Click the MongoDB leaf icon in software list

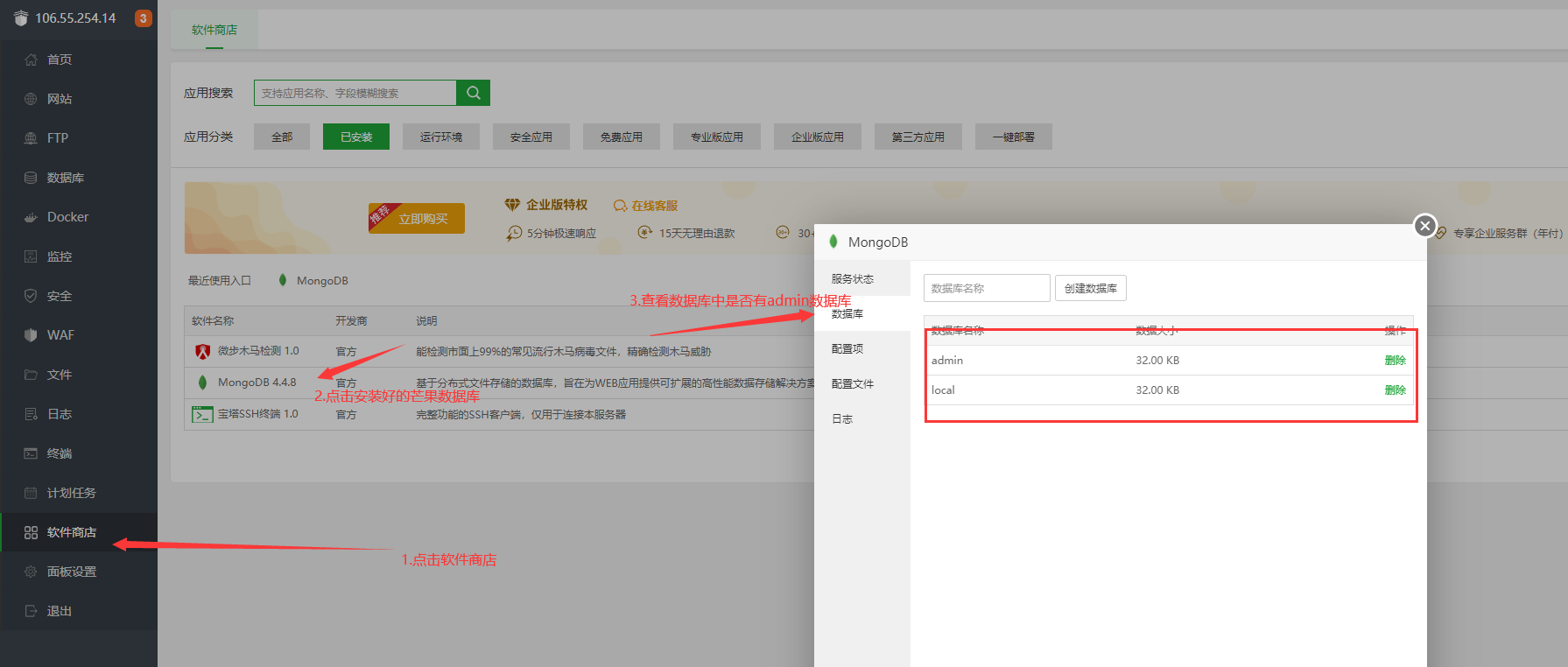coord(202,383)
